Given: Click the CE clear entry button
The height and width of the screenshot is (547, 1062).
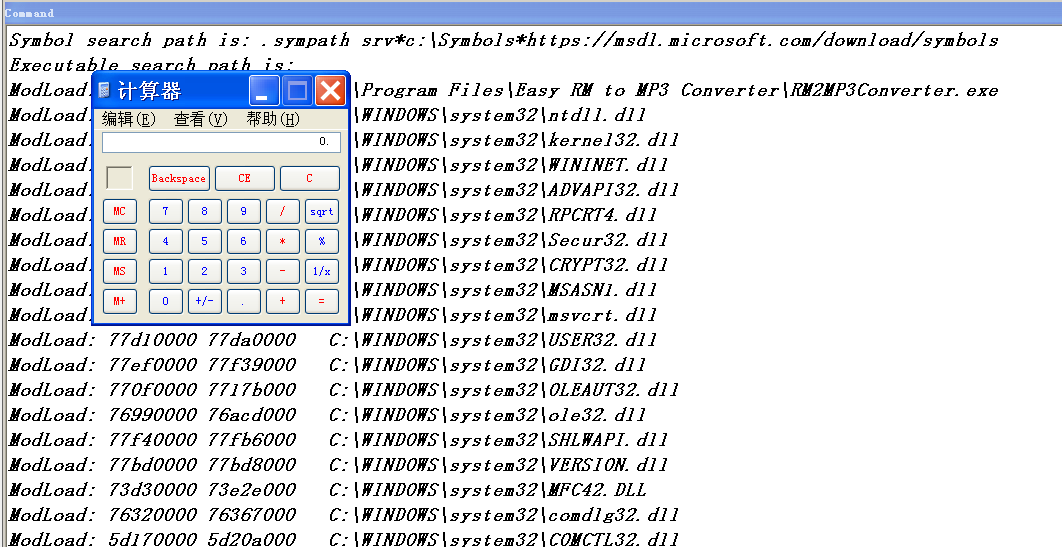Looking at the screenshot, I should point(245,179).
